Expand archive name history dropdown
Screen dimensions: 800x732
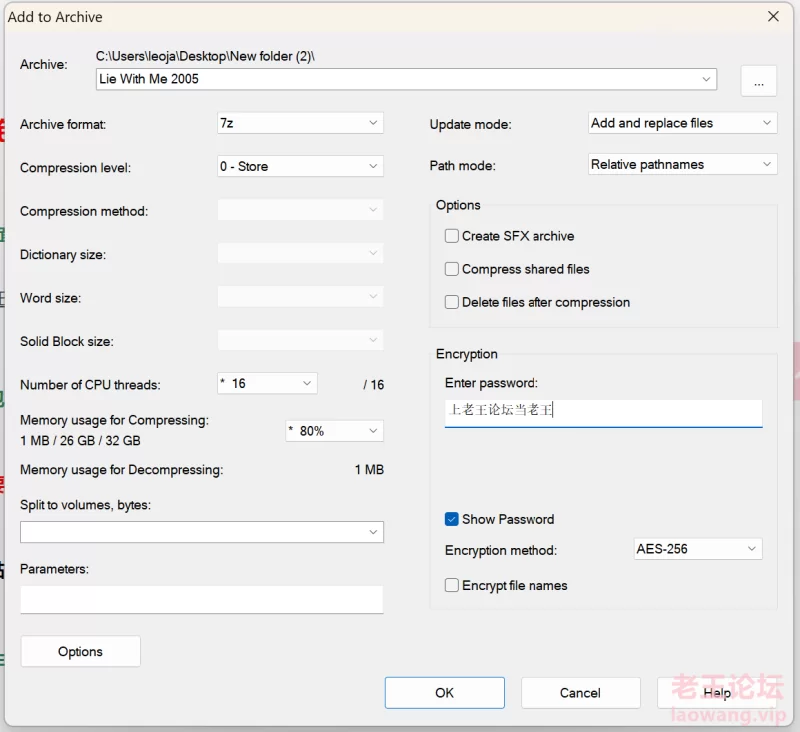[x=708, y=79]
